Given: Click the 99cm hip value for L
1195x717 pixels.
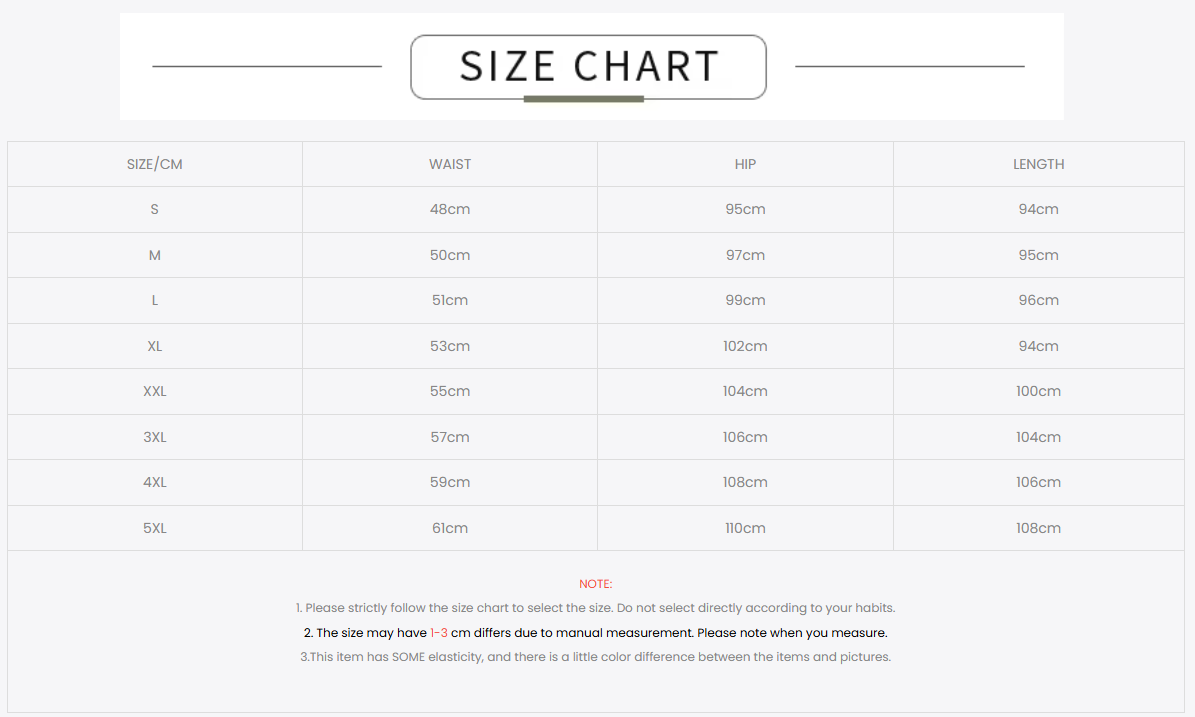Looking at the screenshot, I should (x=745, y=300).
